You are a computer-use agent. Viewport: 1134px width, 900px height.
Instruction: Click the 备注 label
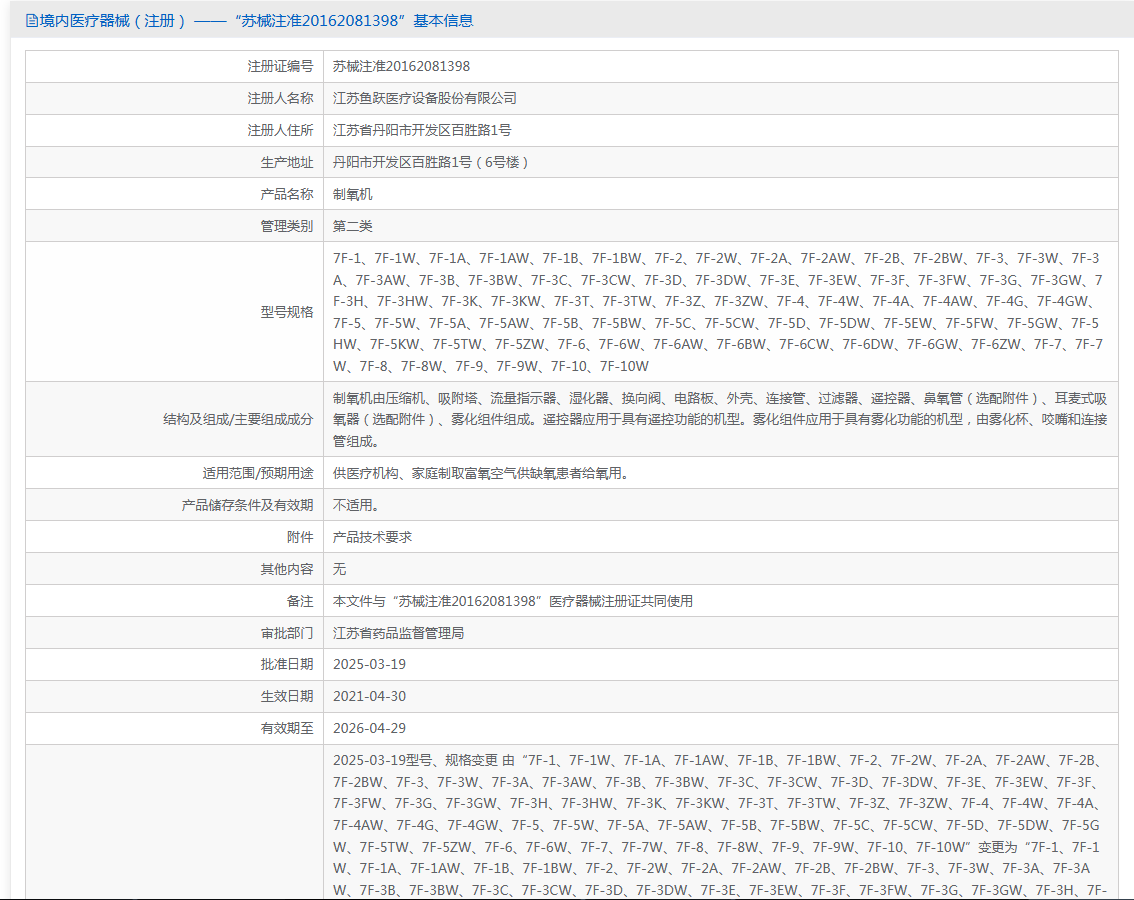coord(300,601)
